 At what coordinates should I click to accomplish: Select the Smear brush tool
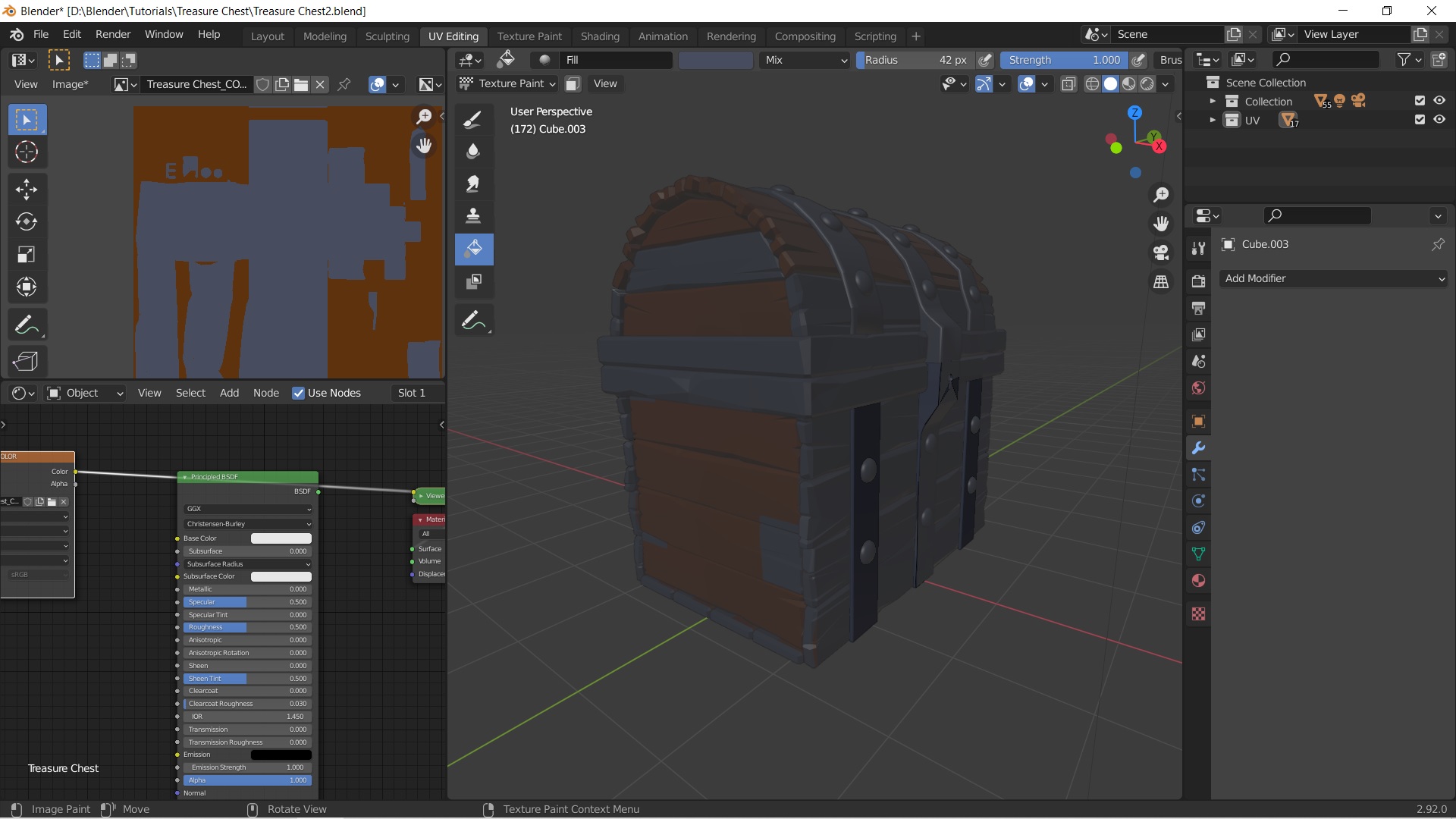click(473, 184)
